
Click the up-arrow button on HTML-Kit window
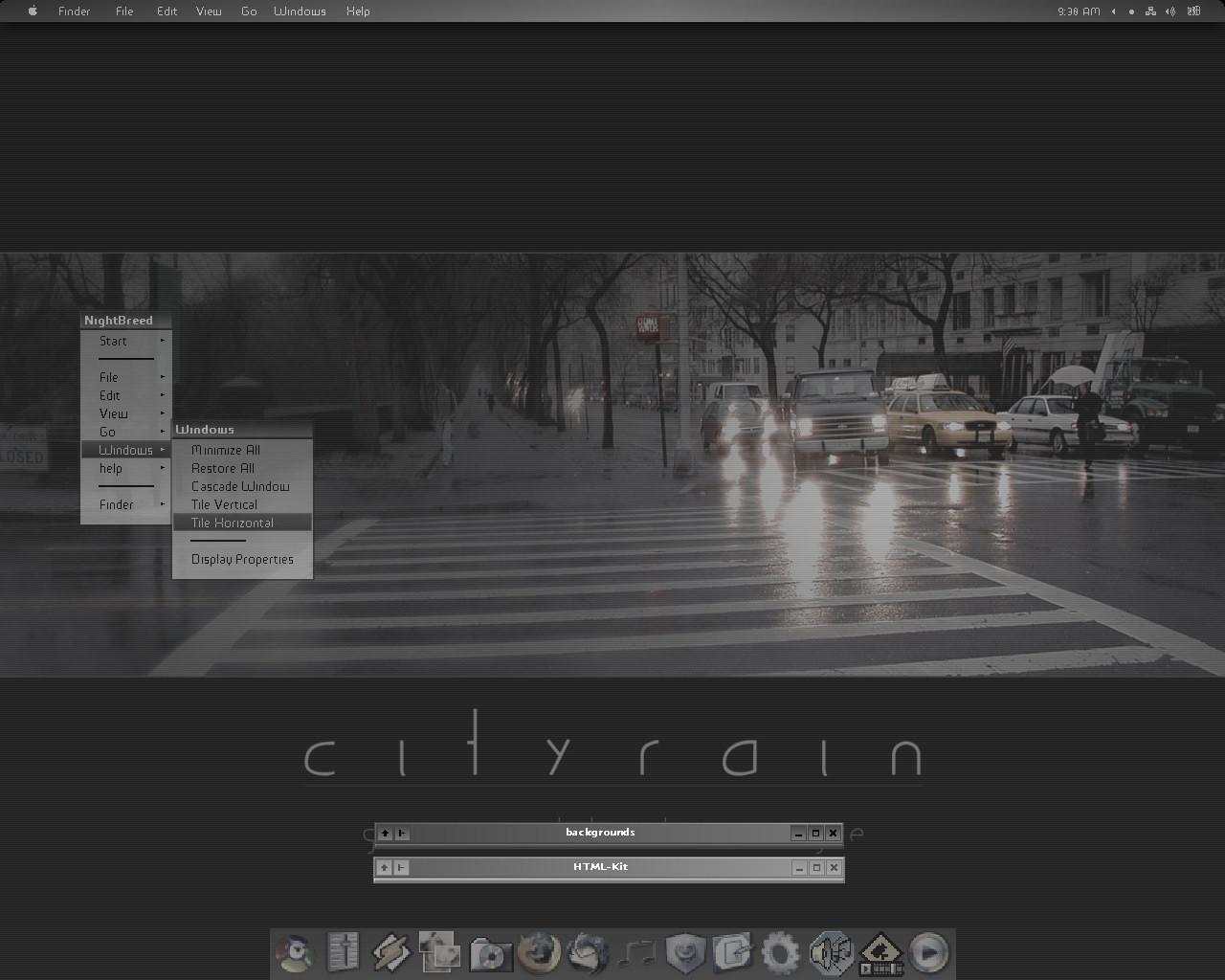[384, 868]
